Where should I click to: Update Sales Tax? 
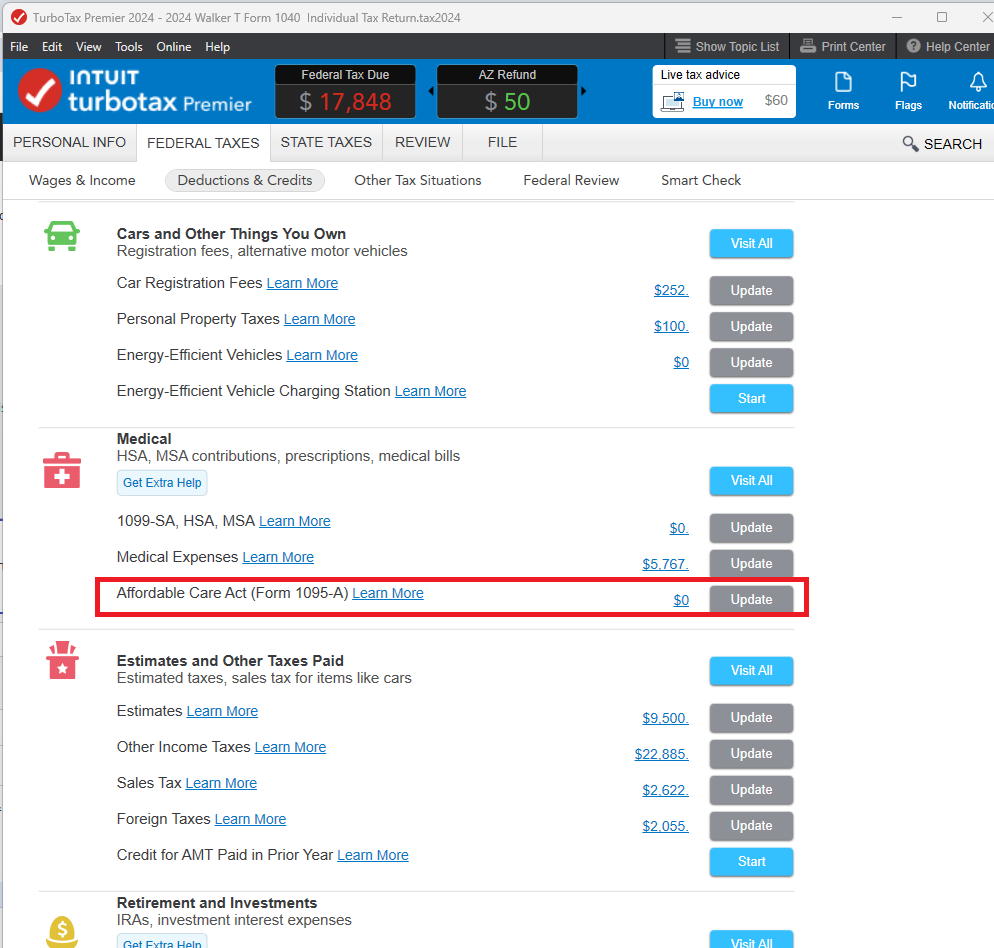click(751, 789)
